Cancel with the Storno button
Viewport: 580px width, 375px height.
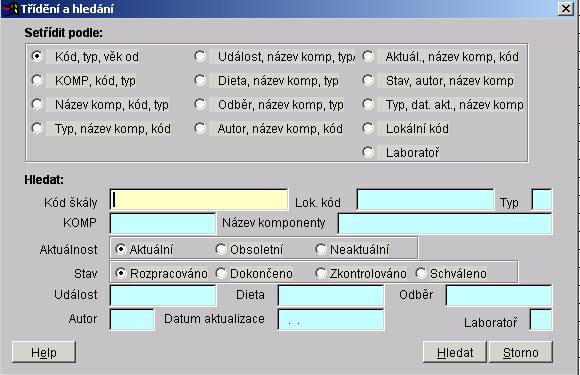click(521, 352)
